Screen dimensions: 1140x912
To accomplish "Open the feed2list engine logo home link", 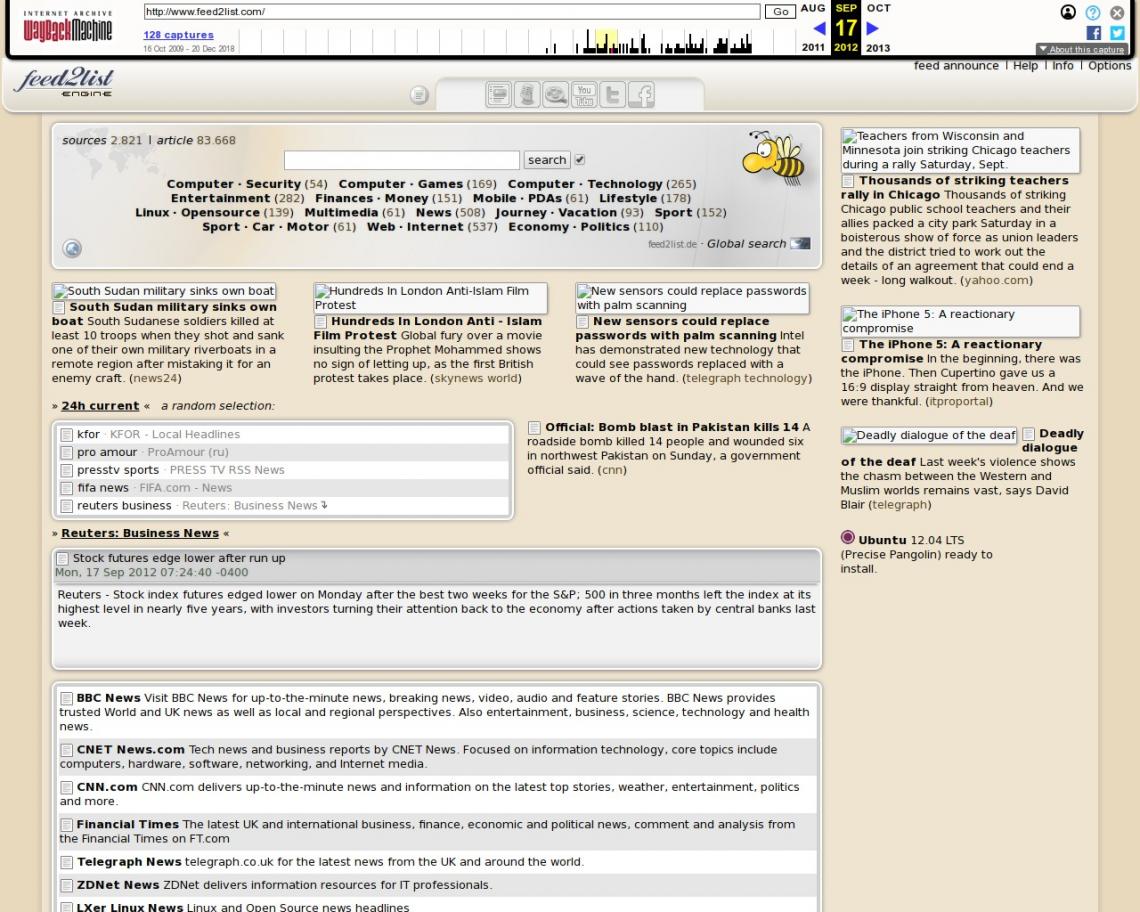I will coord(64,81).
